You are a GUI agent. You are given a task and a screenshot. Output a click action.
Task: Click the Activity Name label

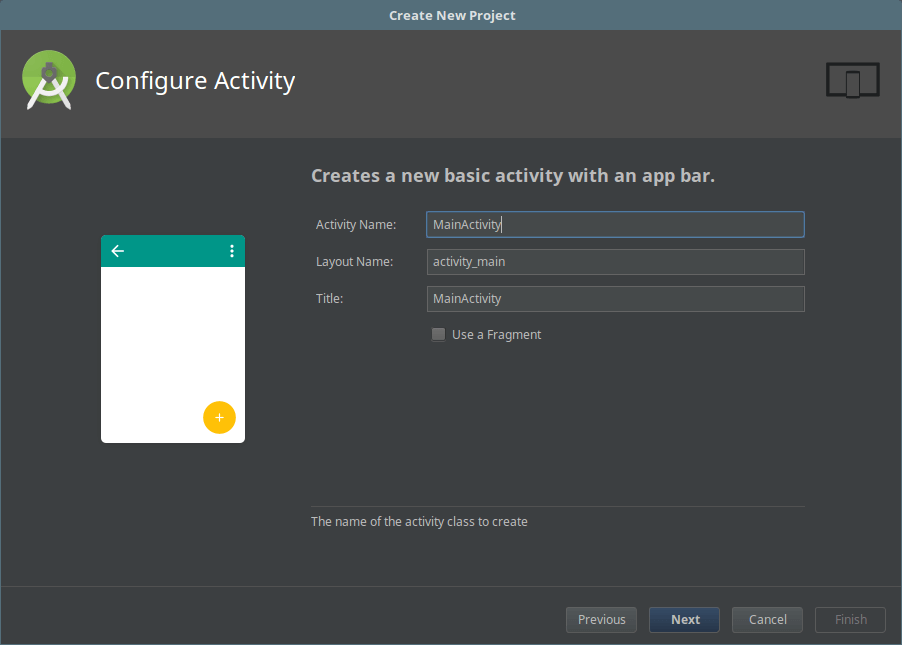(x=356, y=225)
